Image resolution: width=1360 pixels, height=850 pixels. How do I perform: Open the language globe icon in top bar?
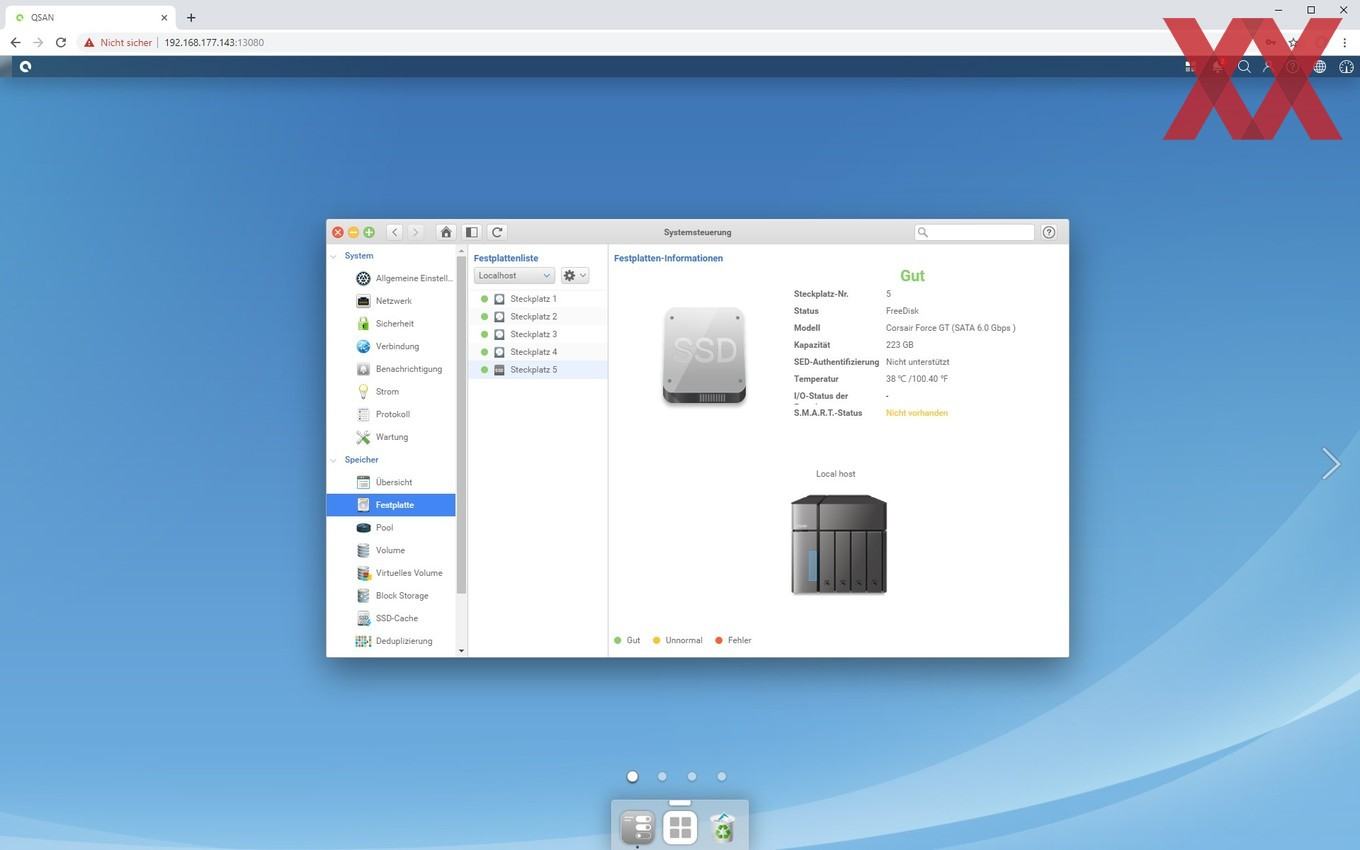point(1320,67)
